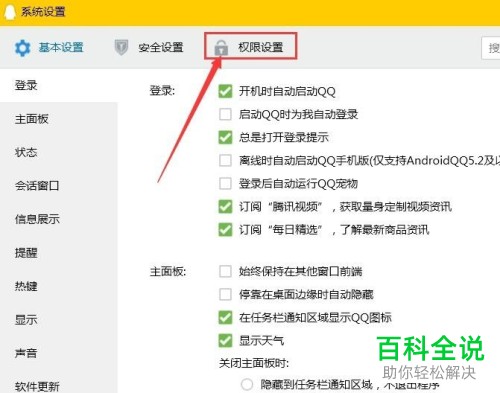Enable 始终保持在其他窗口前端 checkbox
Screen dimensions: 500x393
point(225,271)
